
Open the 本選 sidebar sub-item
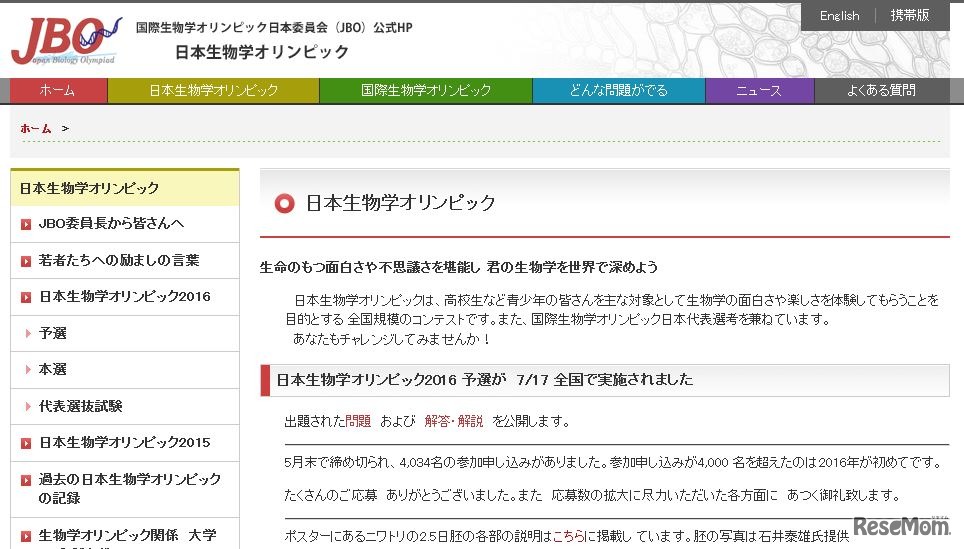coord(52,369)
